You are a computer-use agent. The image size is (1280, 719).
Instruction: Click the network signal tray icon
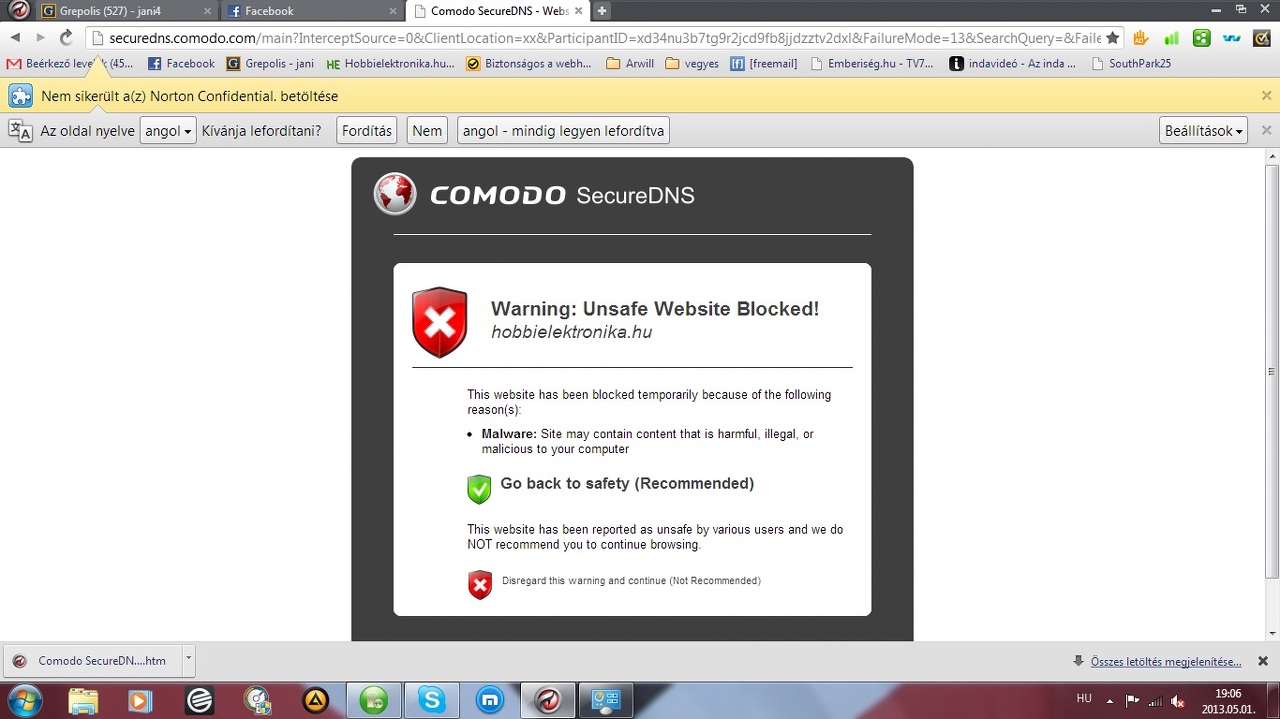coord(1156,700)
